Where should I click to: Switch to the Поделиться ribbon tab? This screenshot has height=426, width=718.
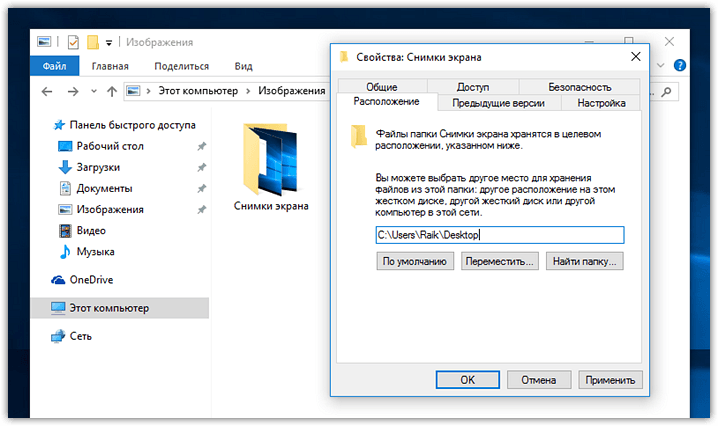[x=181, y=66]
